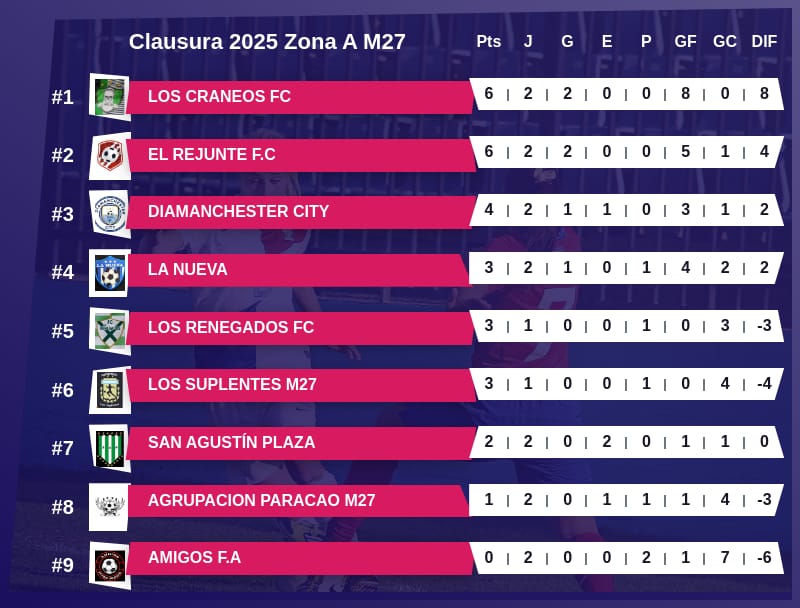The image size is (800, 608).
Task: Open the Amigos F.A team badge
Action: click(110, 565)
